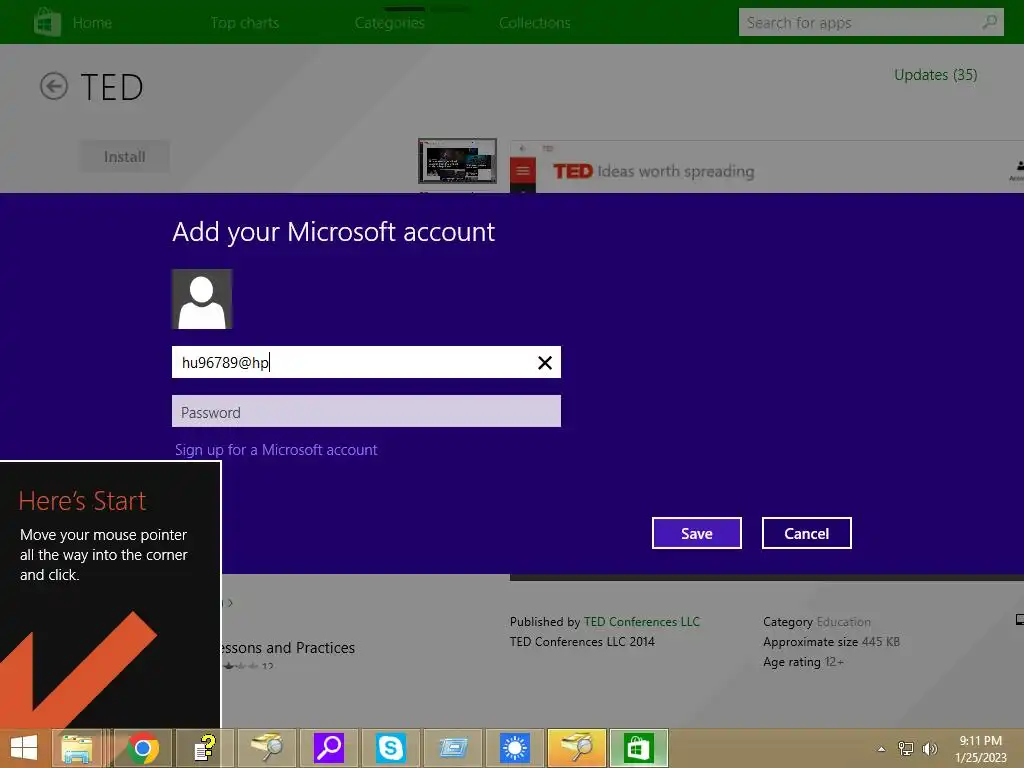Open the Categories menu item
This screenshot has height=768, width=1024.
tap(390, 23)
